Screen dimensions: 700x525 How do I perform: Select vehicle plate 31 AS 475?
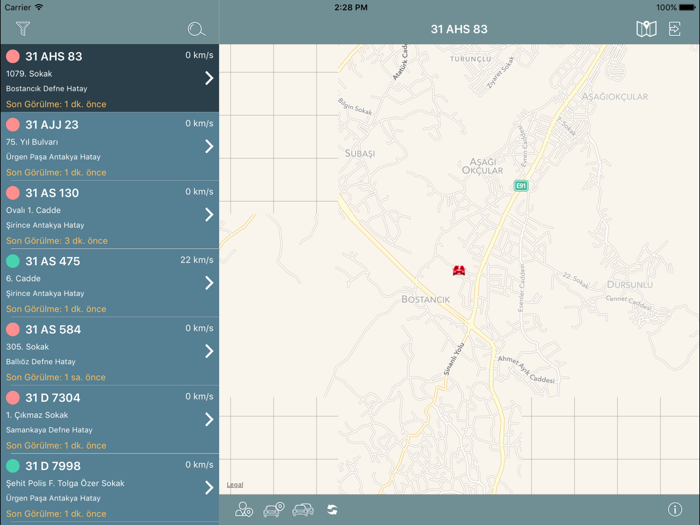point(53,262)
